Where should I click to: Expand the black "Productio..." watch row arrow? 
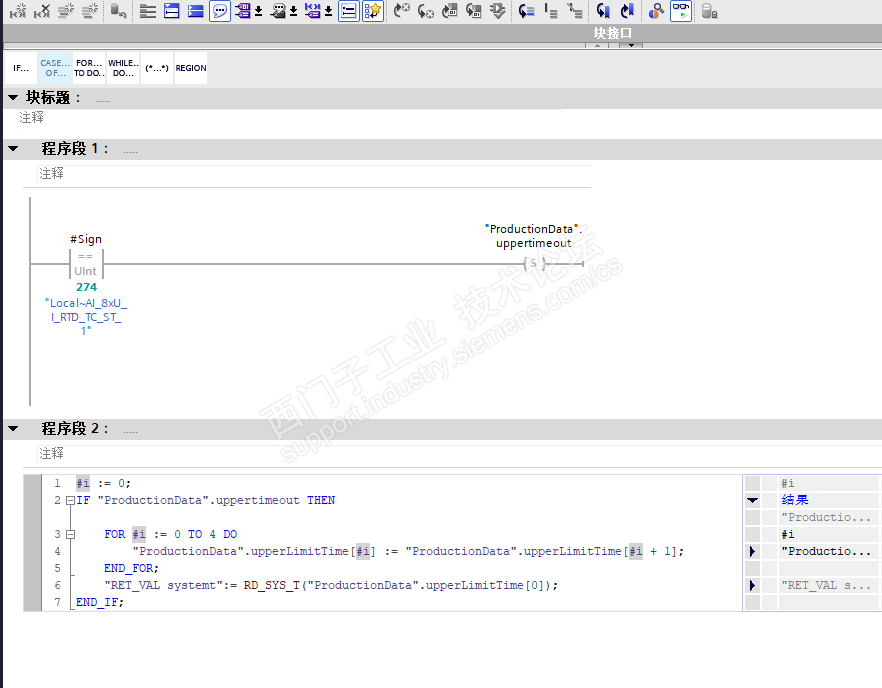tap(752, 551)
